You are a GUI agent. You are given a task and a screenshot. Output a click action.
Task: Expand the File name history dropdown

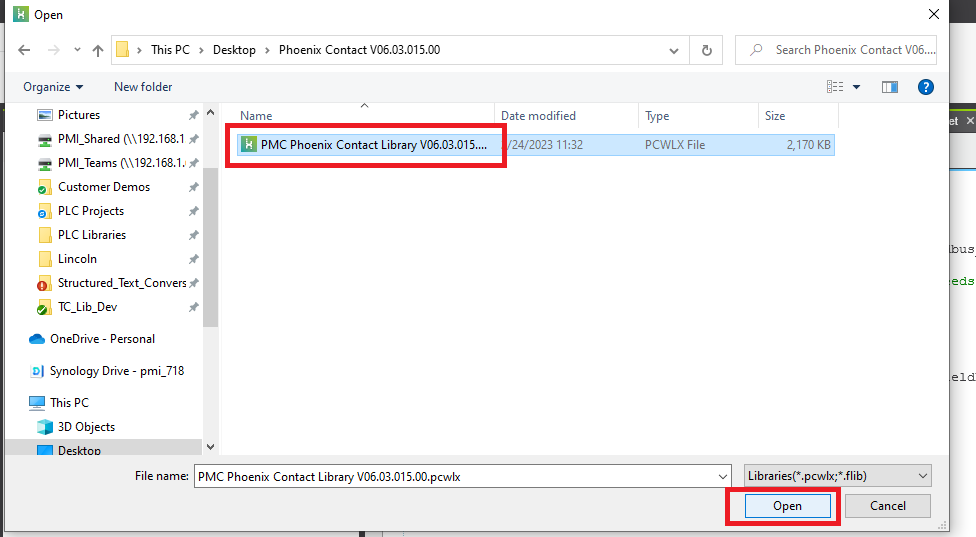tap(723, 477)
